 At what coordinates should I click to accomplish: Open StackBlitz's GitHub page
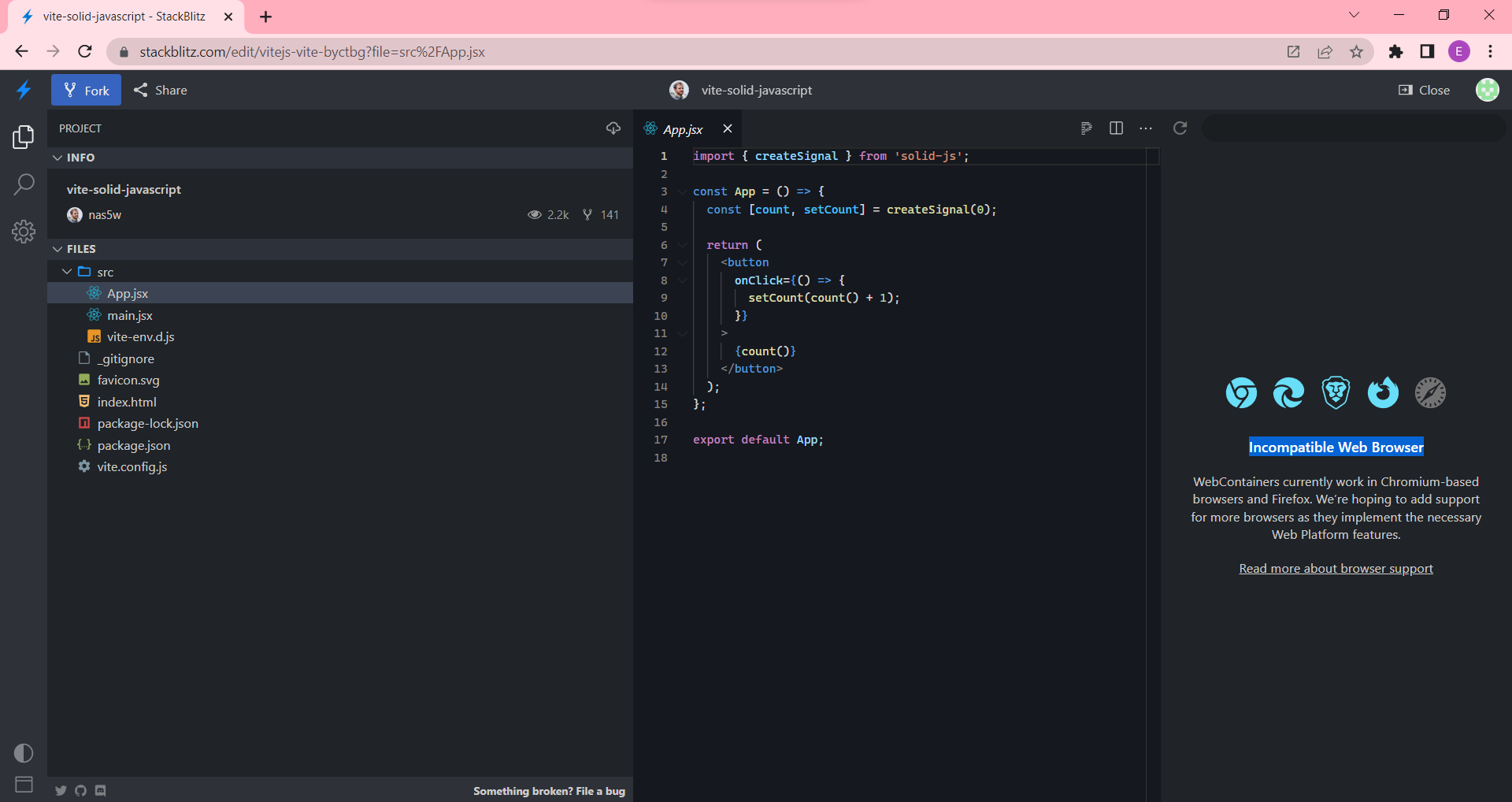(x=80, y=791)
